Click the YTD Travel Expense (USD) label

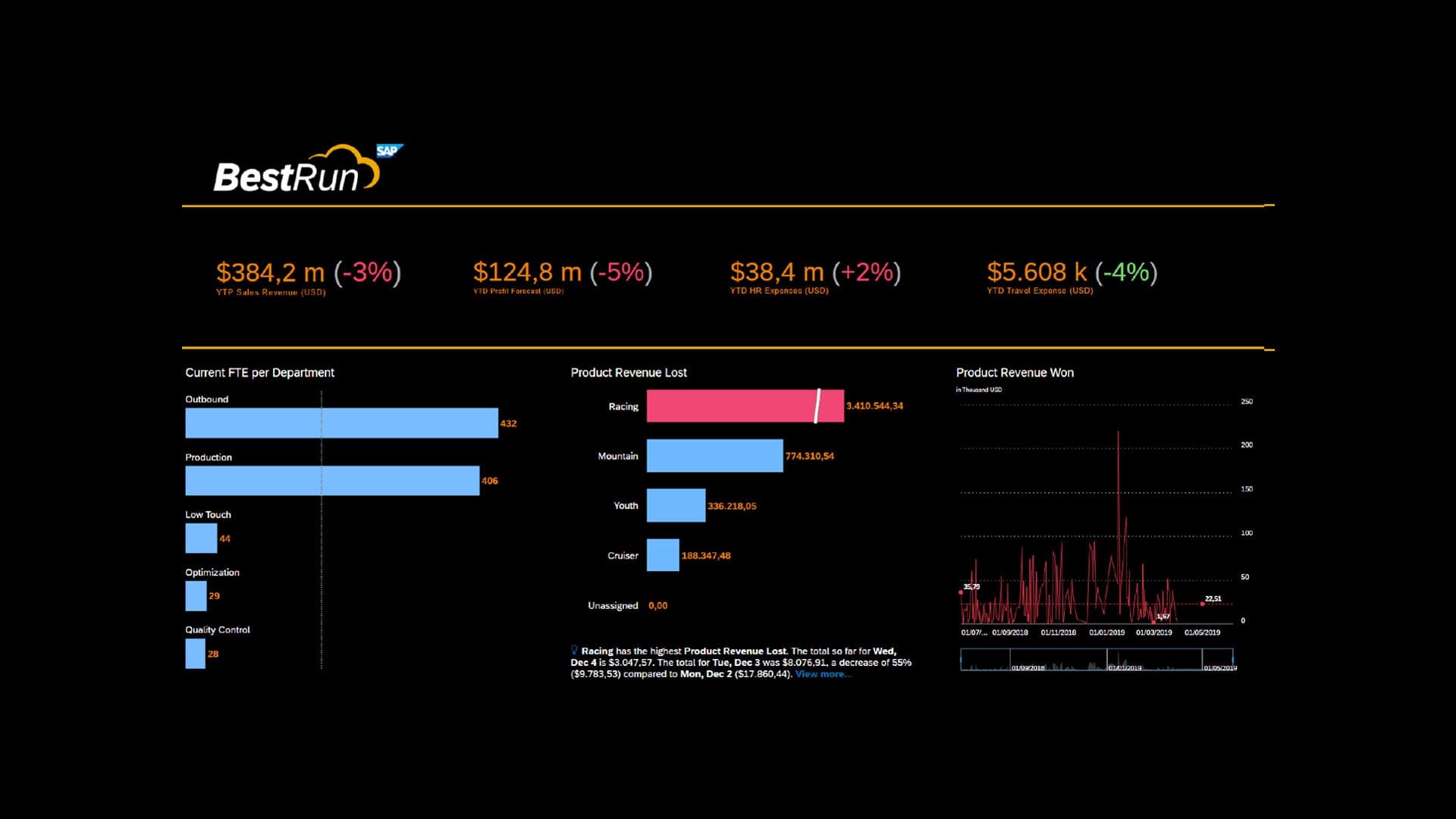[x=1040, y=290]
